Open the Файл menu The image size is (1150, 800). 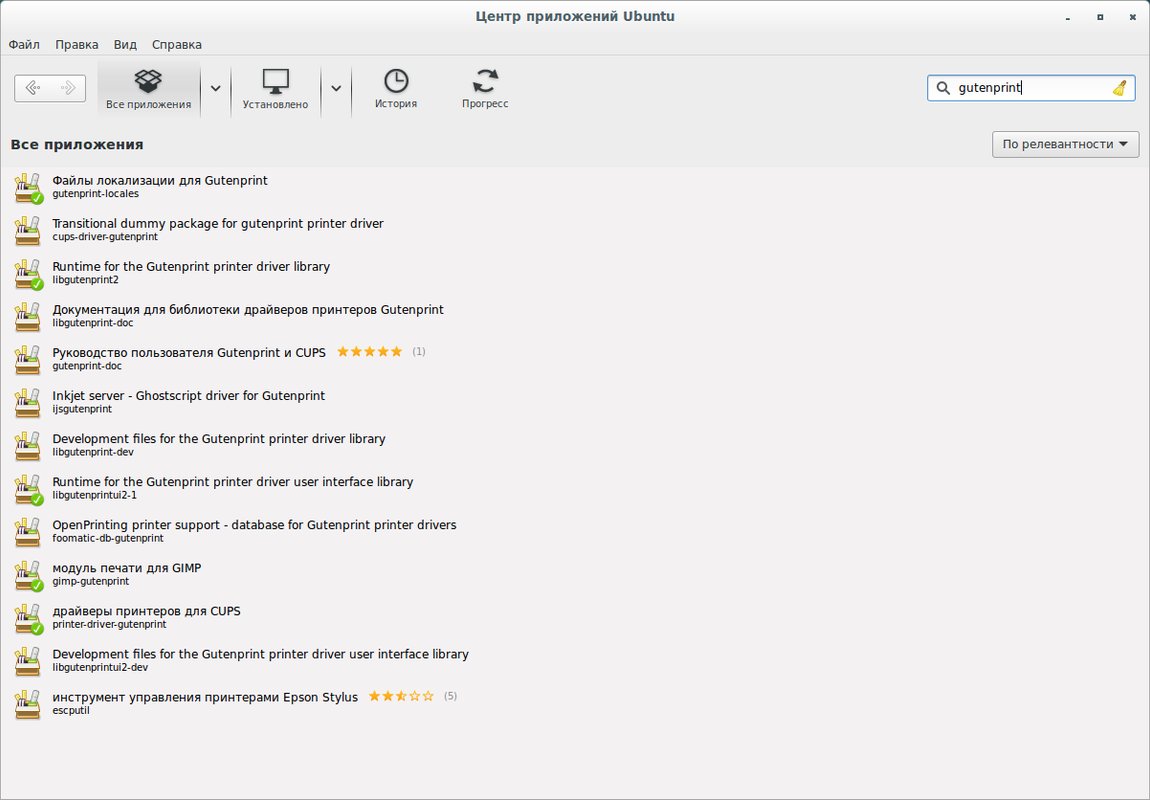click(24, 45)
